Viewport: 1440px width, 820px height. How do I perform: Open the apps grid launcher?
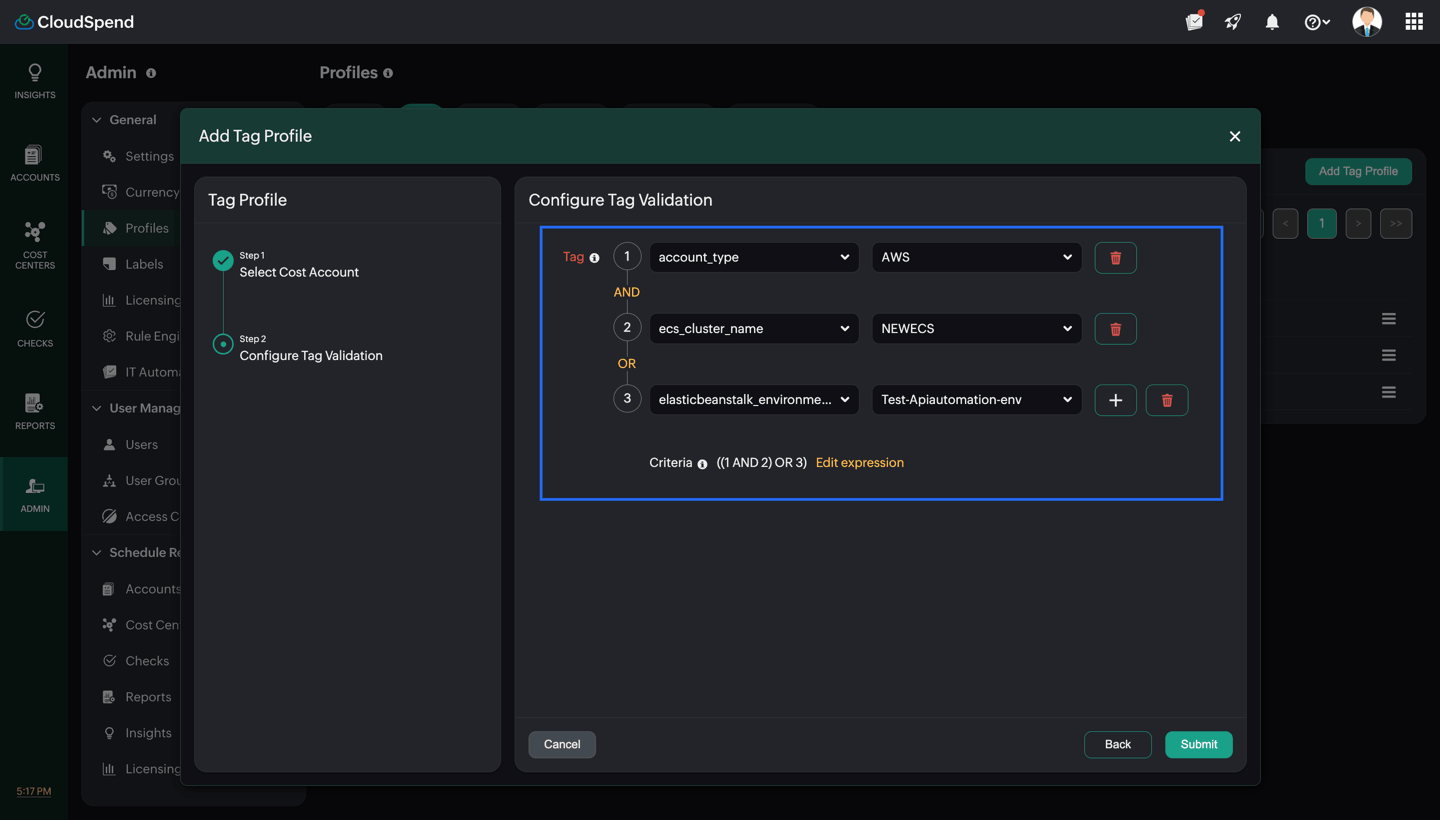pyautogui.click(x=1414, y=22)
